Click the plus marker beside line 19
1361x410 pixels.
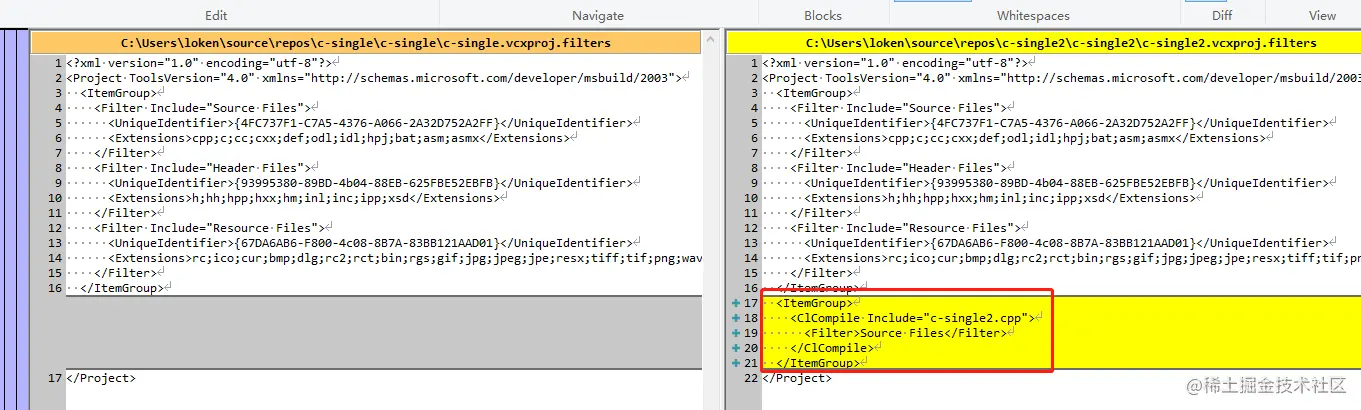click(735, 333)
